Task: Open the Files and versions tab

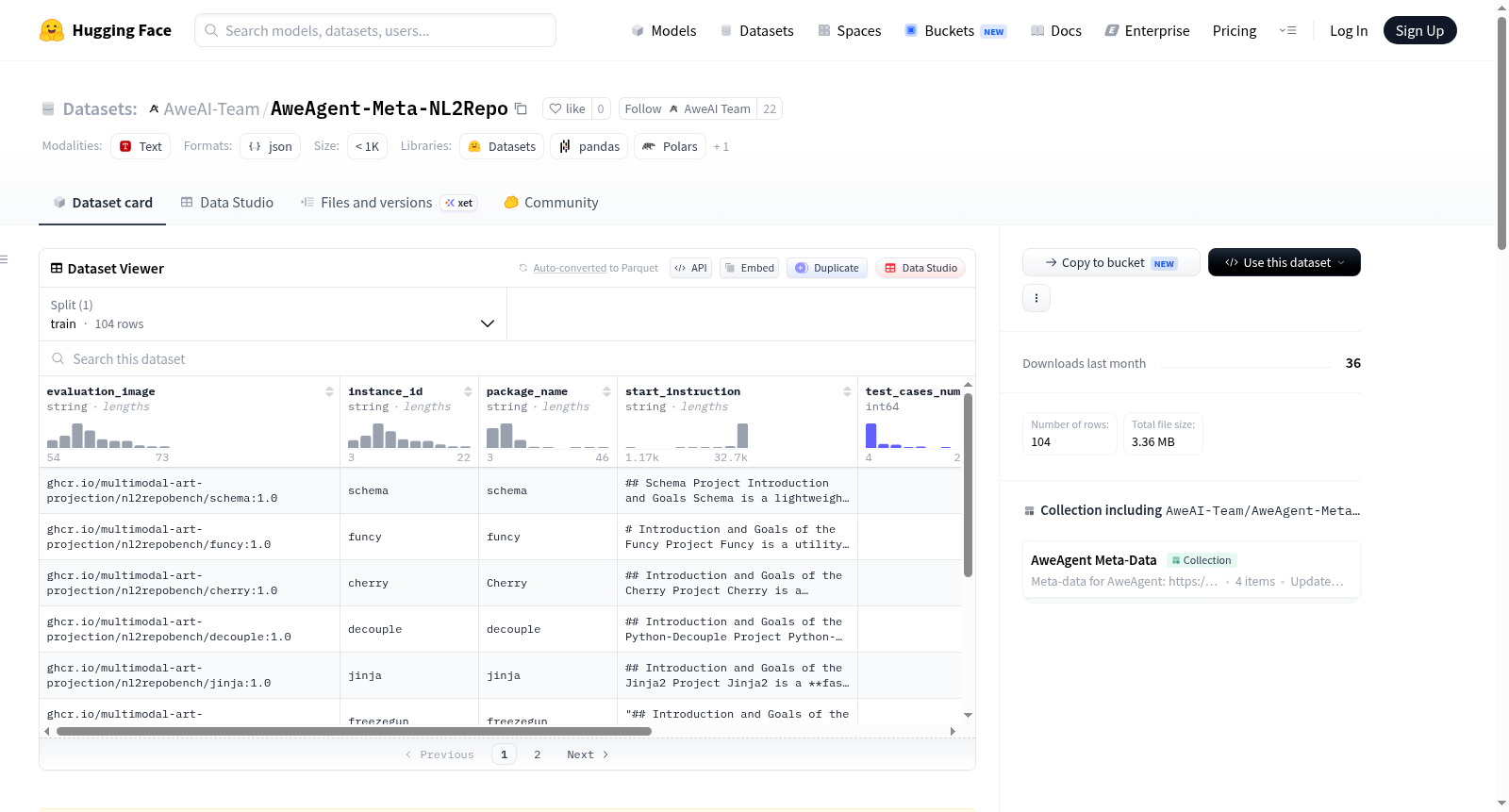Action: coord(388,203)
